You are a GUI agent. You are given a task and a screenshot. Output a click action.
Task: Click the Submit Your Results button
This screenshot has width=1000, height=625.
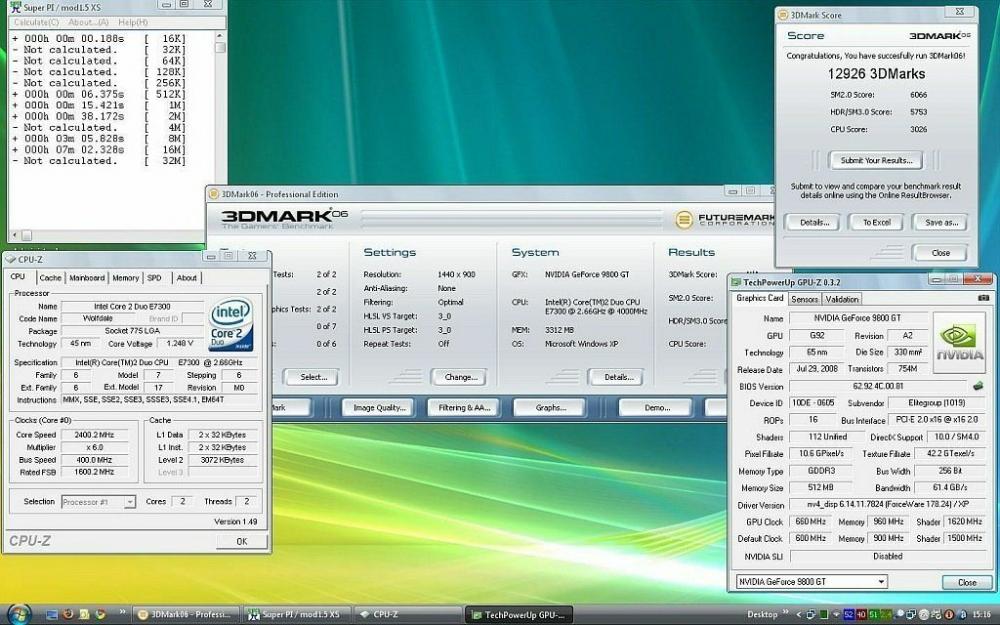(877, 160)
